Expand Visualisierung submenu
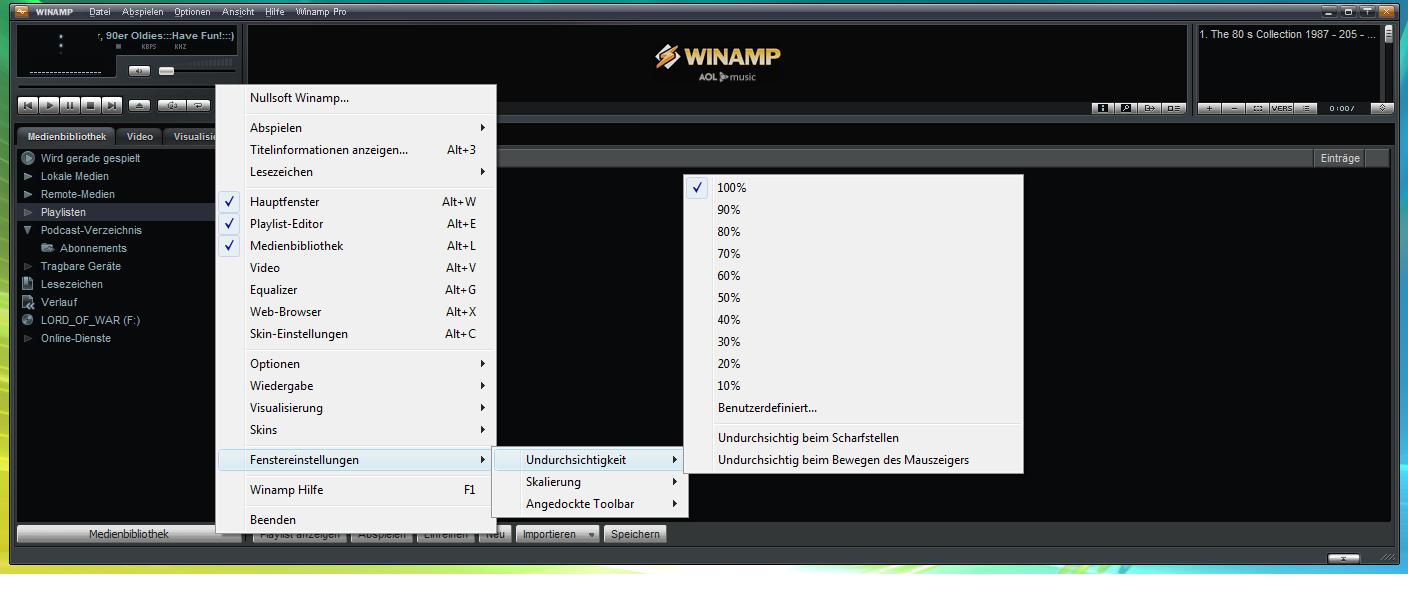1408x600 pixels. click(x=356, y=408)
